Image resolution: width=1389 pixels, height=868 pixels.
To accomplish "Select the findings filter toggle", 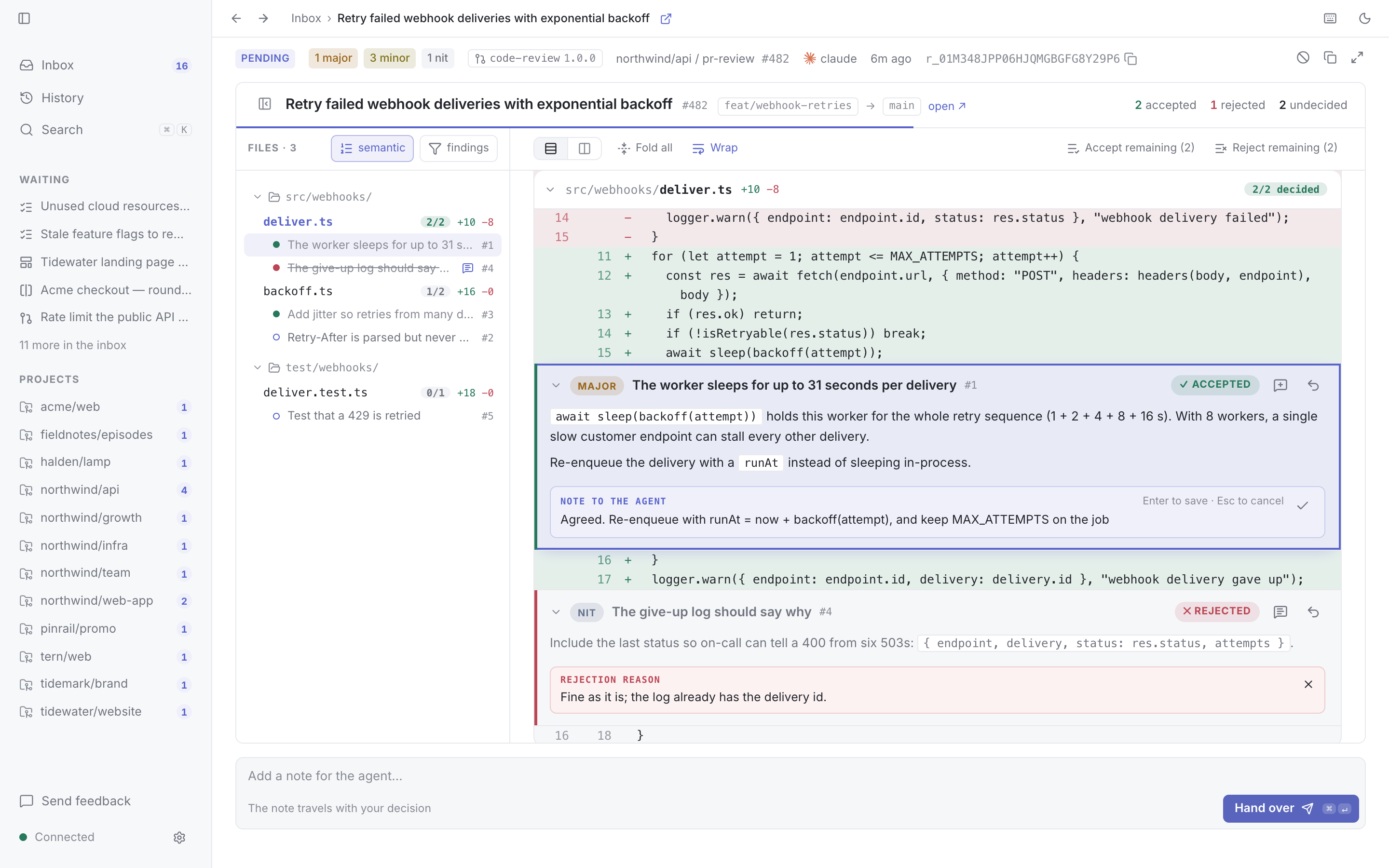I will [x=458, y=148].
